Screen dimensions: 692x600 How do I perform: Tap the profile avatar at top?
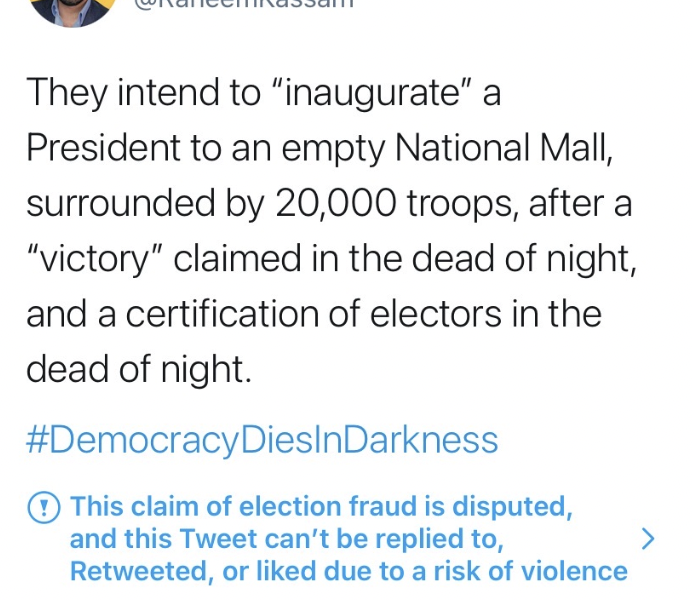70,8
